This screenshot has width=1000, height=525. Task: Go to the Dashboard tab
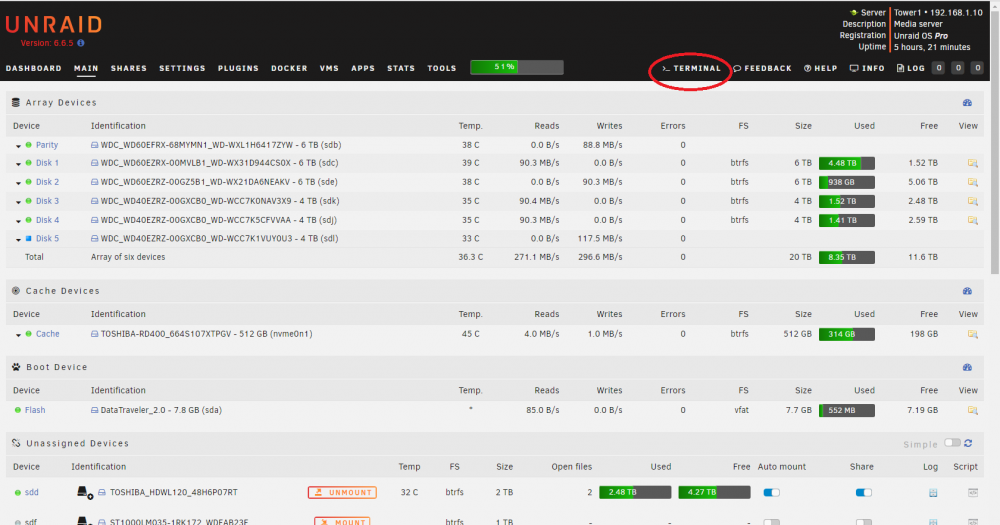(34, 68)
